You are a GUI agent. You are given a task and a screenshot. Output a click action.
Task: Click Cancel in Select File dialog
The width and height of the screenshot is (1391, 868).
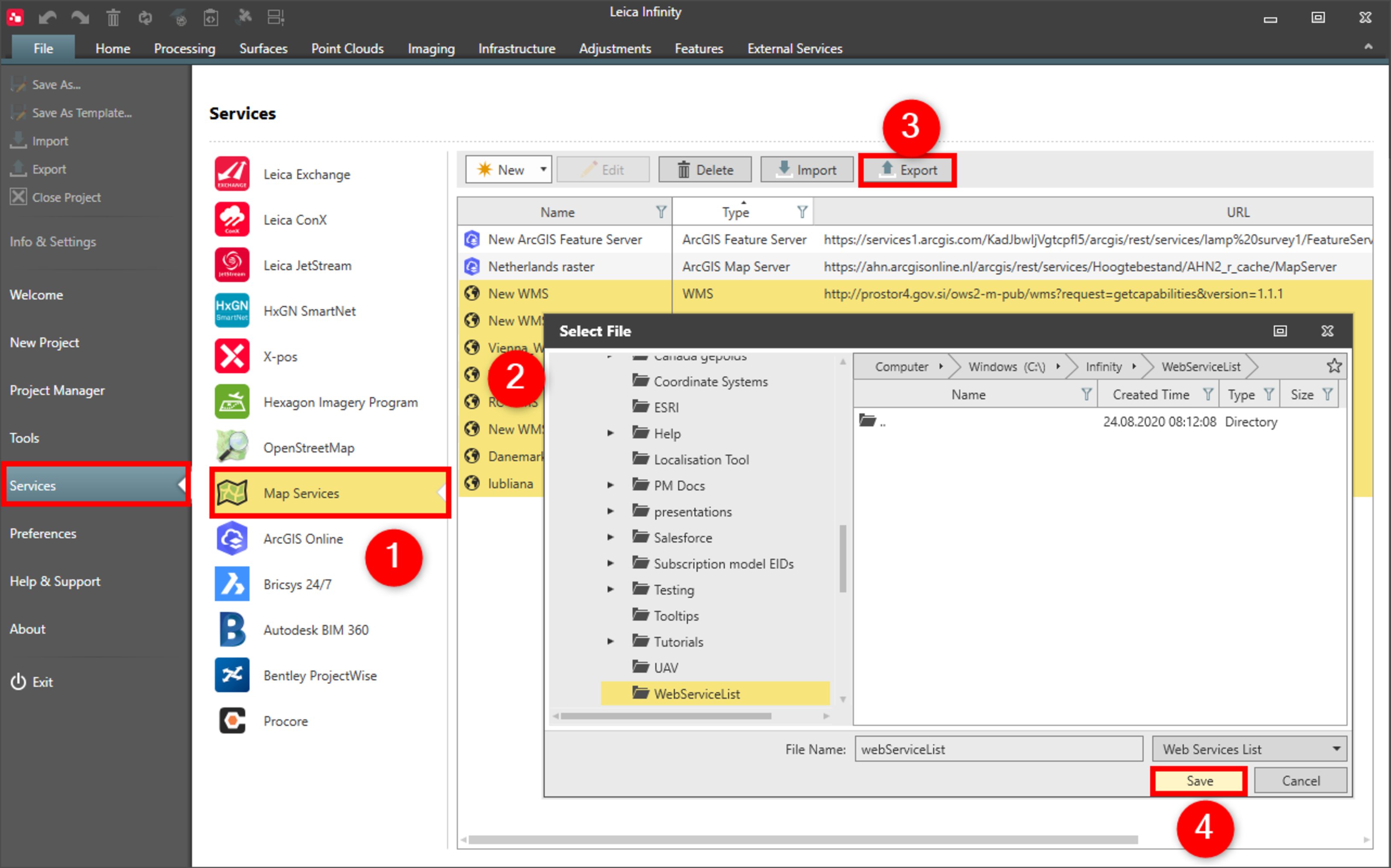coord(1300,781)
